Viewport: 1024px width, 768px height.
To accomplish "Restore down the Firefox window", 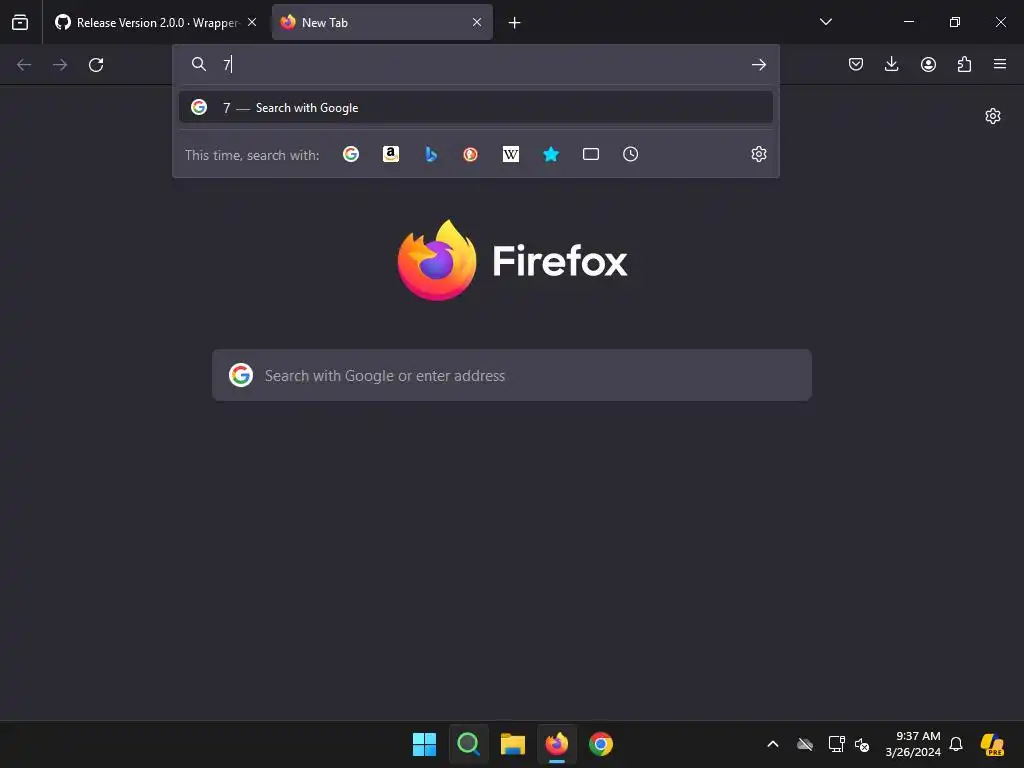I will tap(955, 22).
